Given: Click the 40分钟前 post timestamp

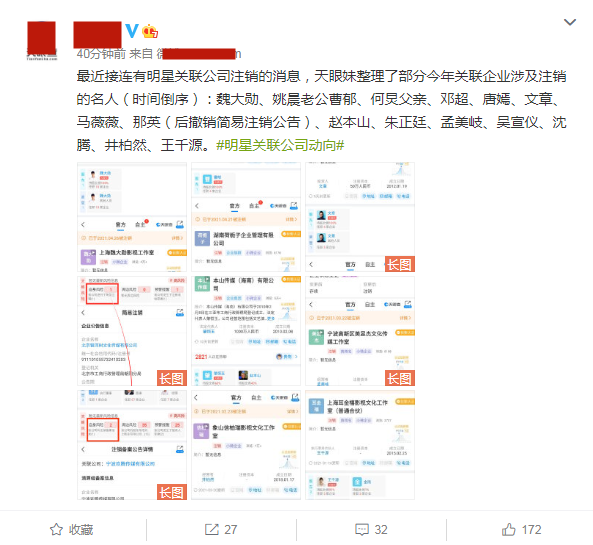Looking at the screenshot, I should (x=101, y=54).
